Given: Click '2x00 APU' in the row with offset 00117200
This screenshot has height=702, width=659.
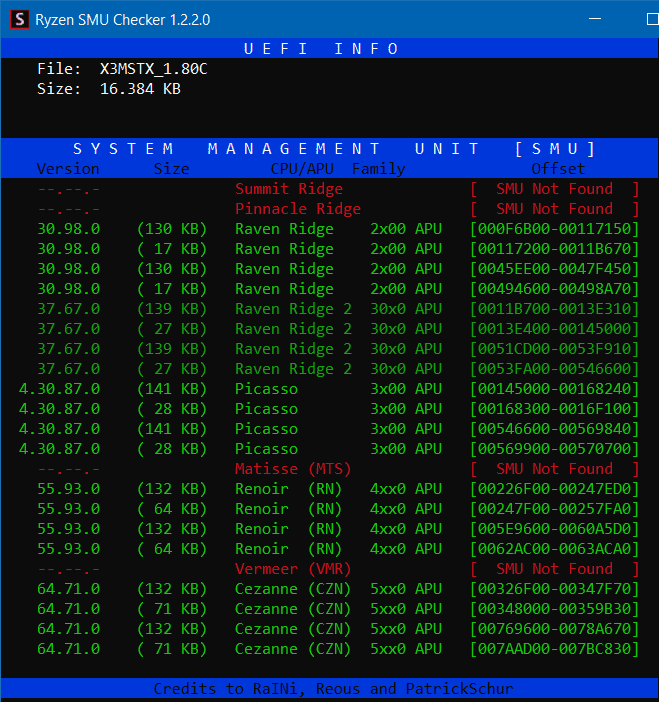Looking at the screenshot, I should [406, 249].
